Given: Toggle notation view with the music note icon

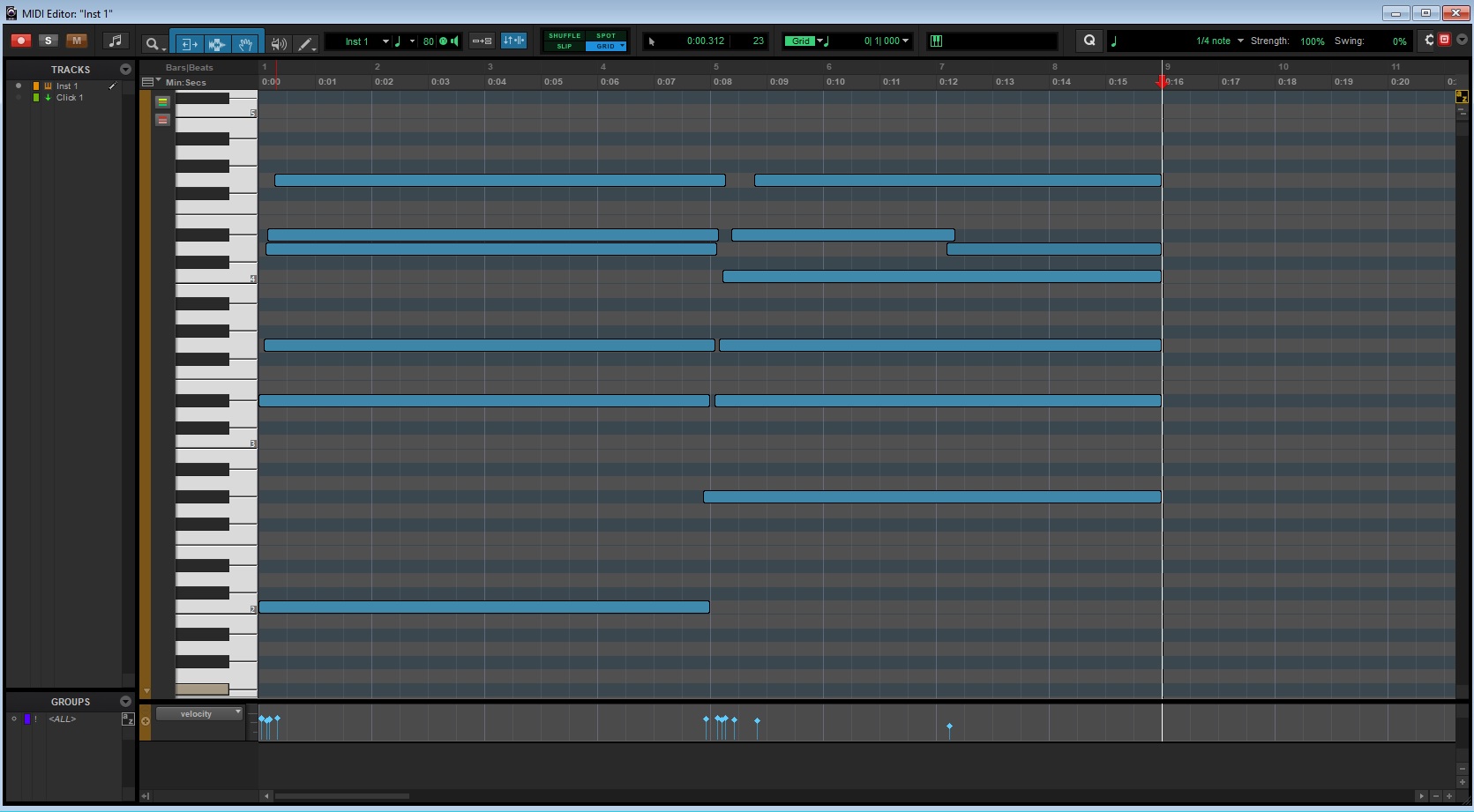Looking at the screenshot, I should click(x=115, y=41).
